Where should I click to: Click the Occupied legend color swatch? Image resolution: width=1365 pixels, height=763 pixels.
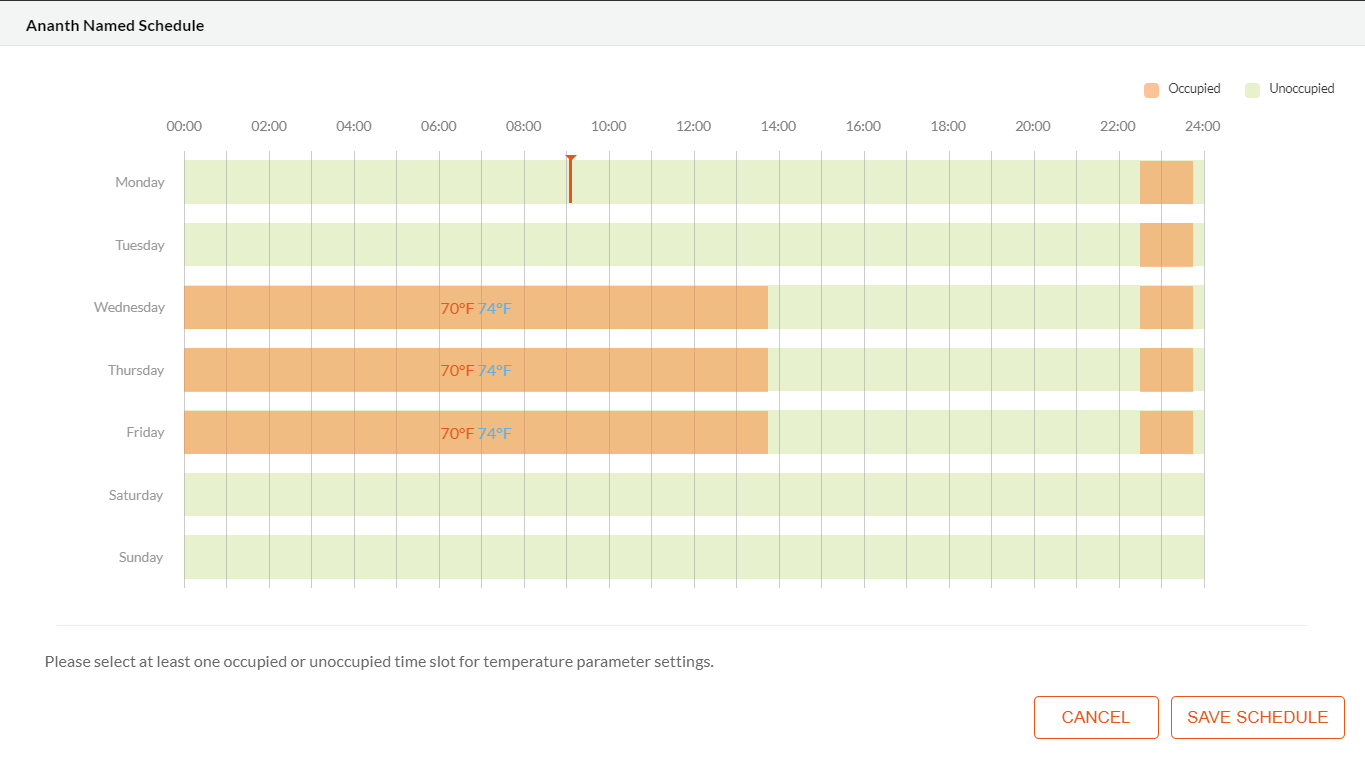[1150, 89]
